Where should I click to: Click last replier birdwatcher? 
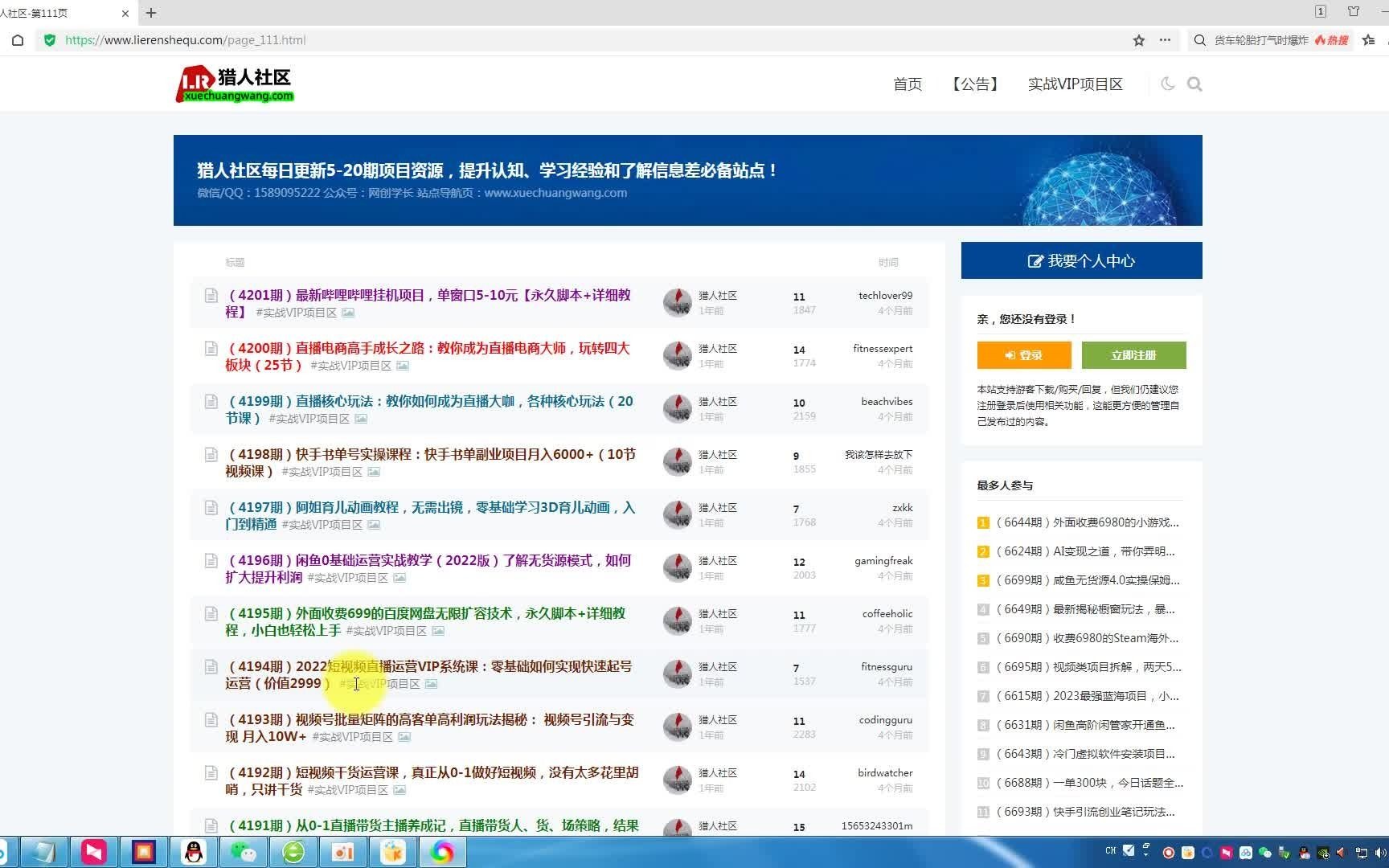[885, 773]
